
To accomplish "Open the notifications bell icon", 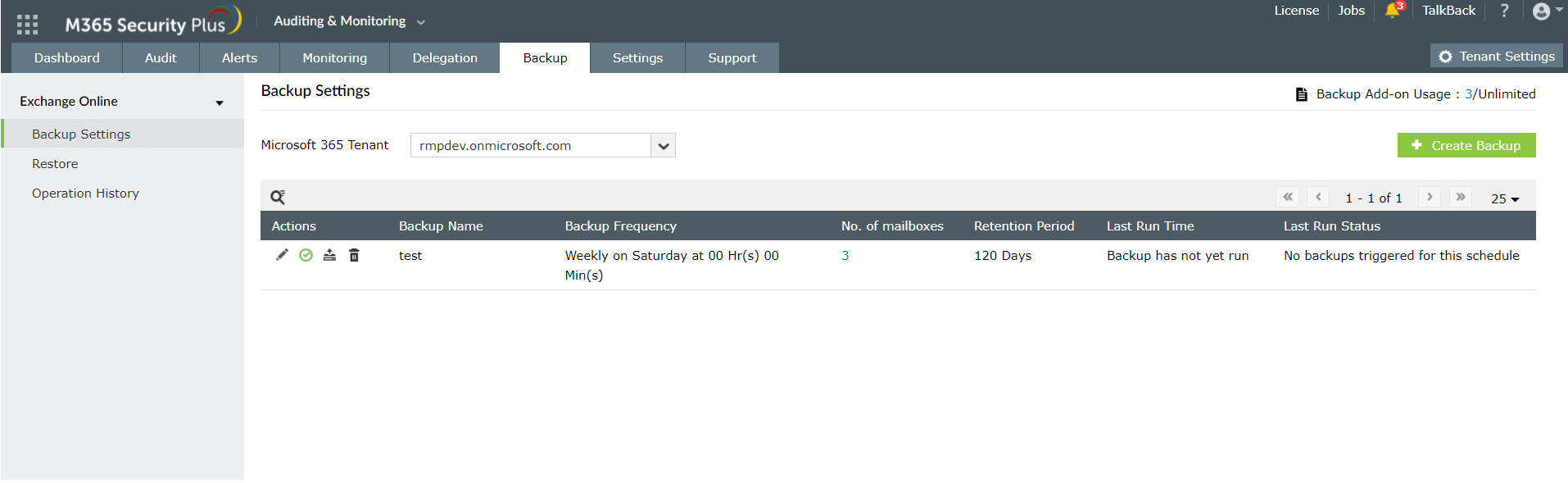I will click(1393, 10).
